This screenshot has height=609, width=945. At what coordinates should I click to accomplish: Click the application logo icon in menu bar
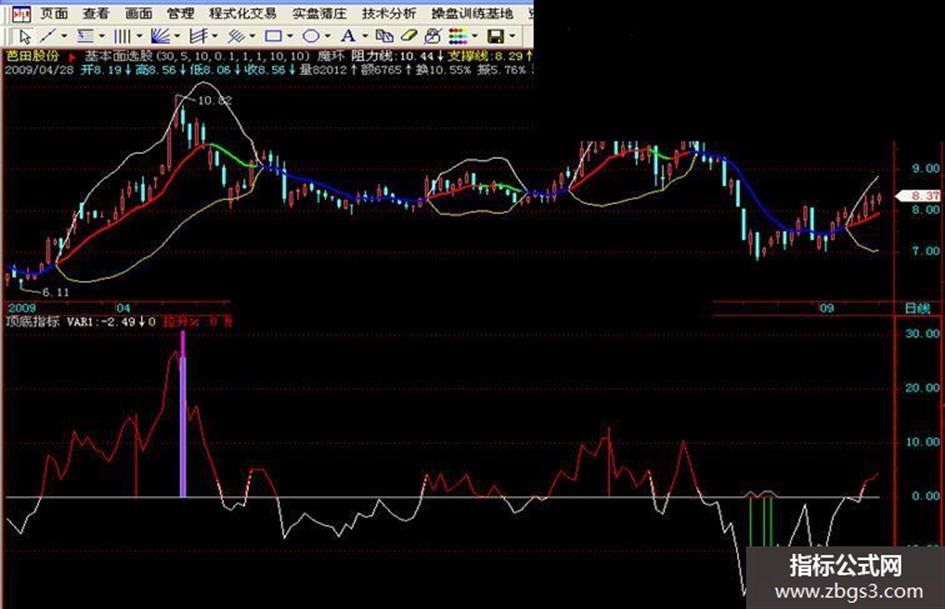pos(21,13)
